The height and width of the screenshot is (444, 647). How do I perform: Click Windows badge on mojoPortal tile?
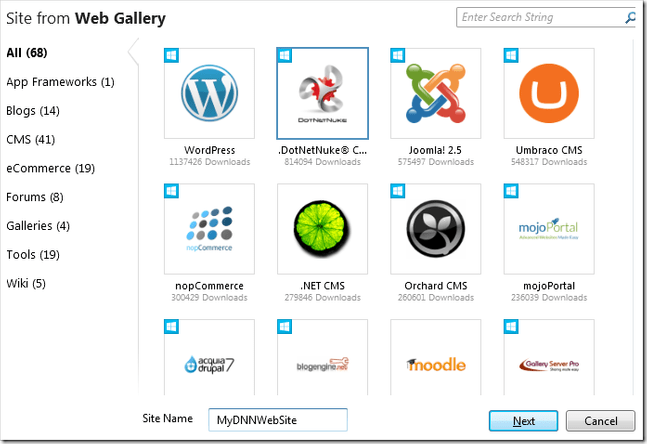pyautogui.click(x=511, y=191)
